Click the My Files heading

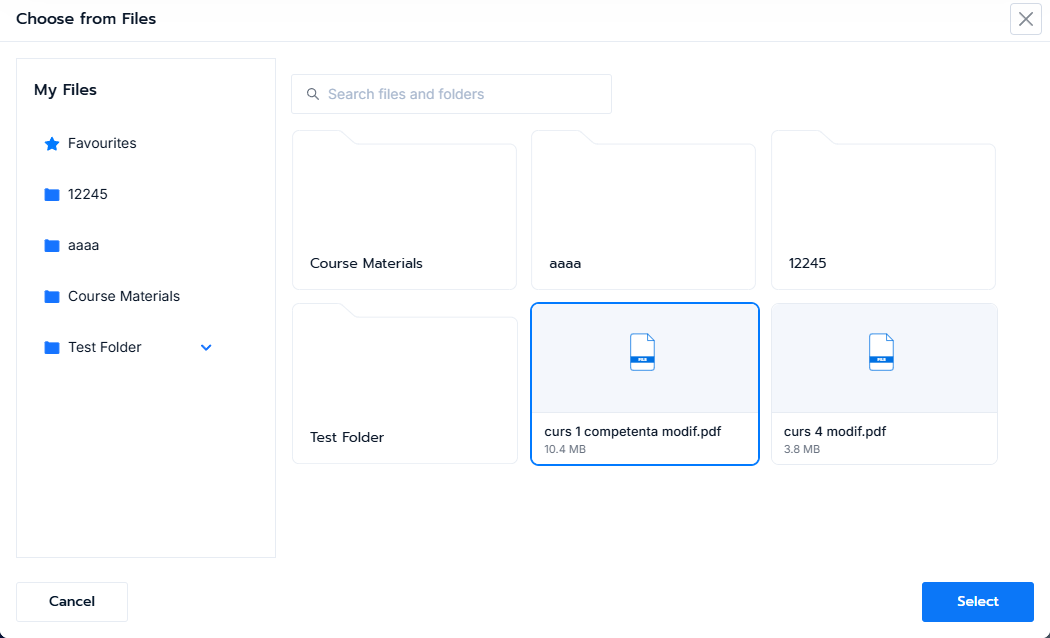click(66, 90)
